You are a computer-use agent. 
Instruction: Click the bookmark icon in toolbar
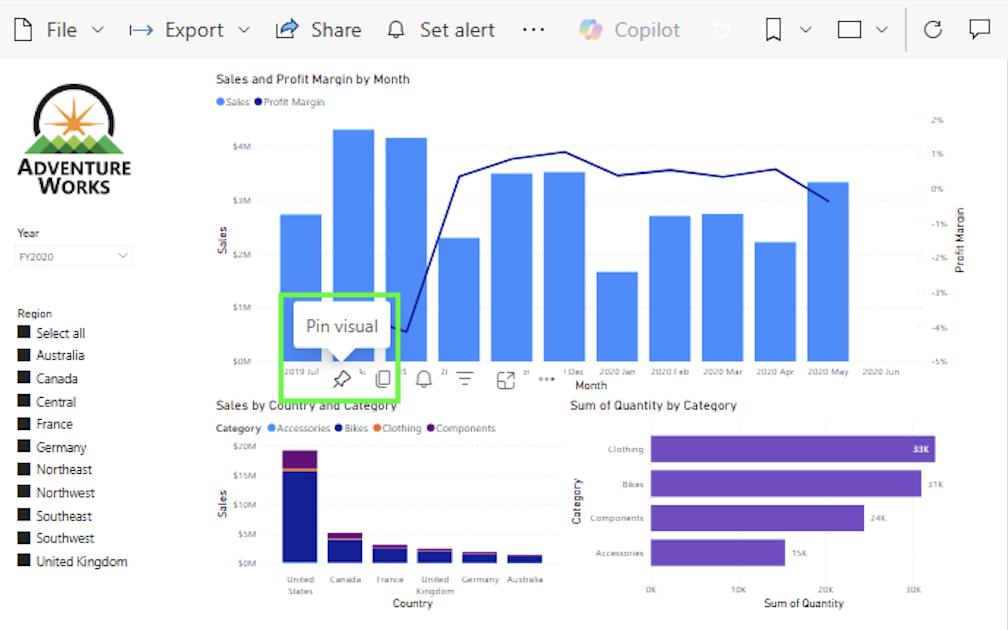point(773,30)
